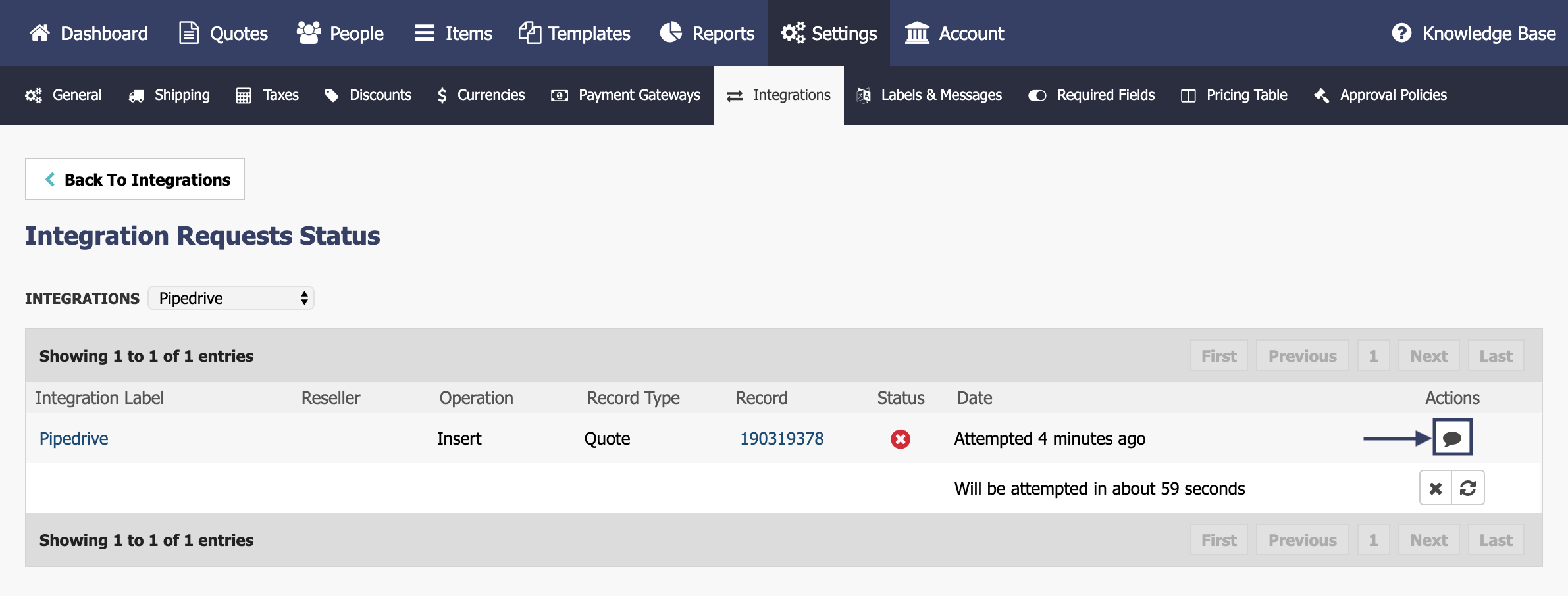Select the Discounts settings tab
Viewport: 1568px width, 596px height.
(x=368, y=95)
